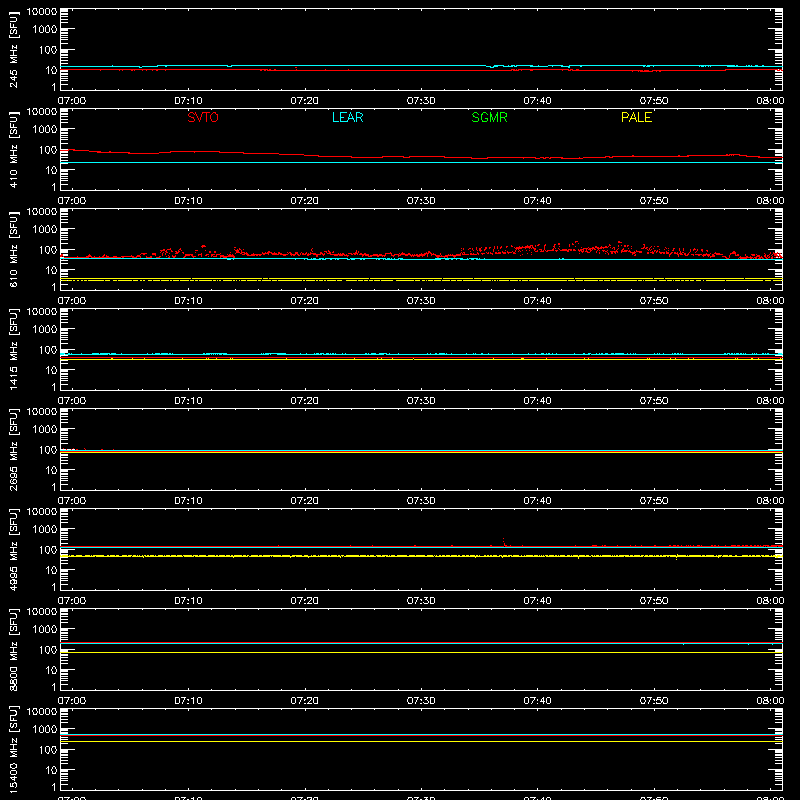800x800 pixels.
Task: Click the 07:30 label under the 1415 MHz plot
Action: (421, 401)
